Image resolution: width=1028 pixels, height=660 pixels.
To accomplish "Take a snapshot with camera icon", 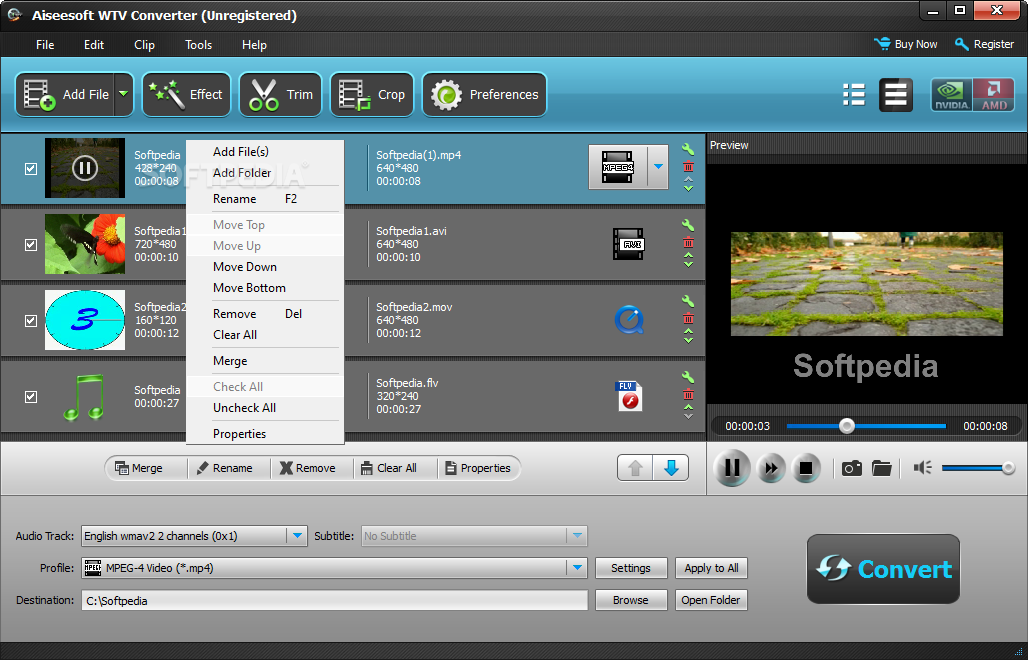I will (852, 468).
